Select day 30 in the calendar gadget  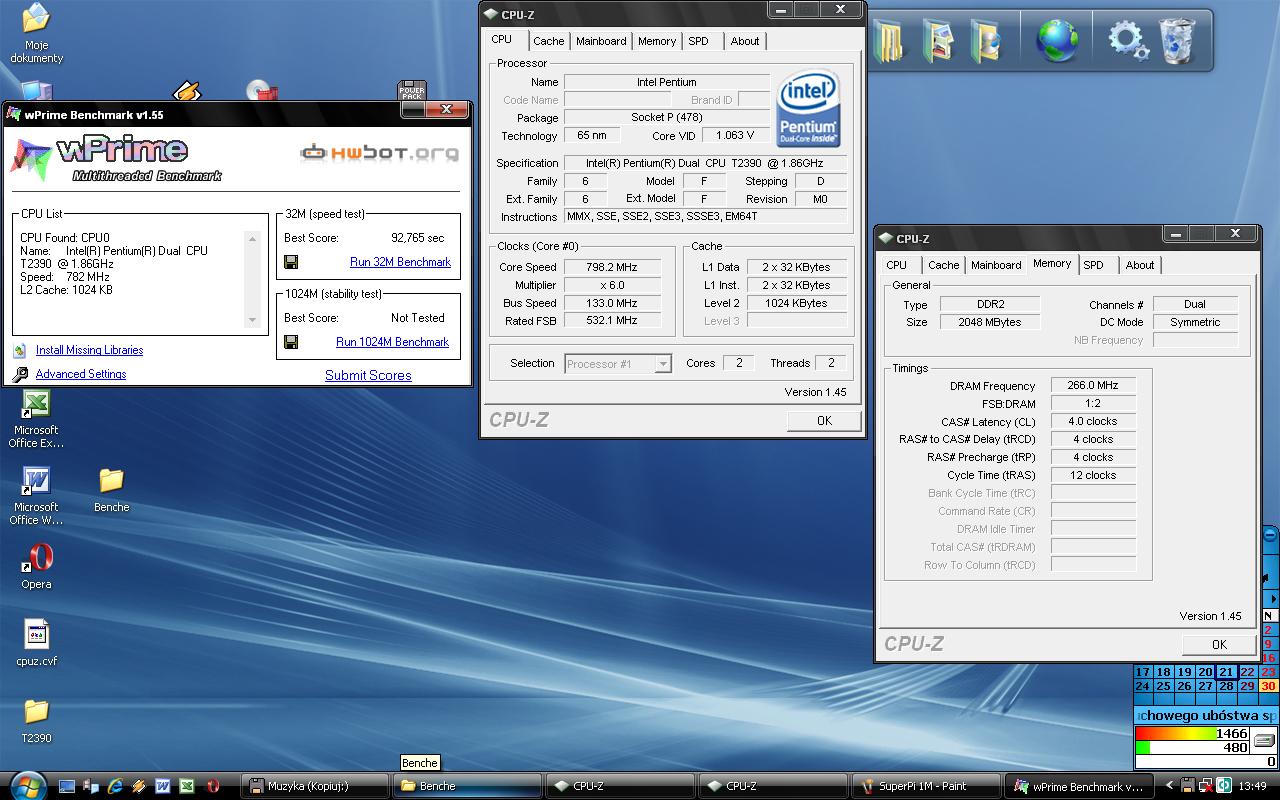tap(1268, 687)
